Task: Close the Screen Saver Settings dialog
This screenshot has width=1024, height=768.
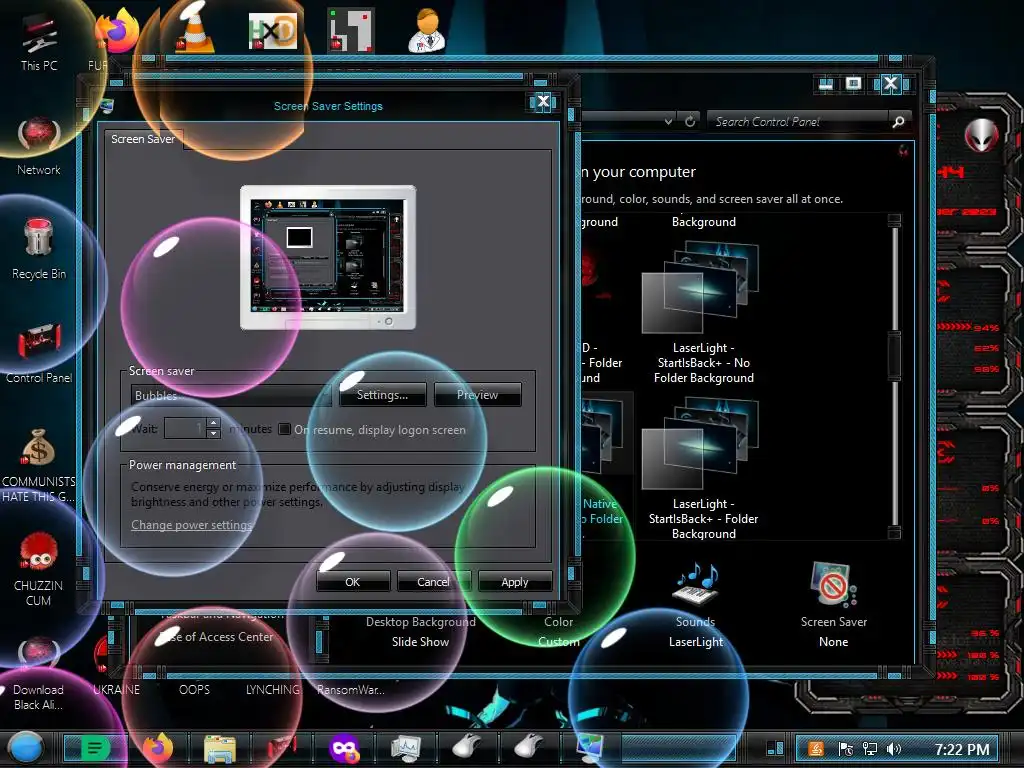Action: (x=543, y=102)
